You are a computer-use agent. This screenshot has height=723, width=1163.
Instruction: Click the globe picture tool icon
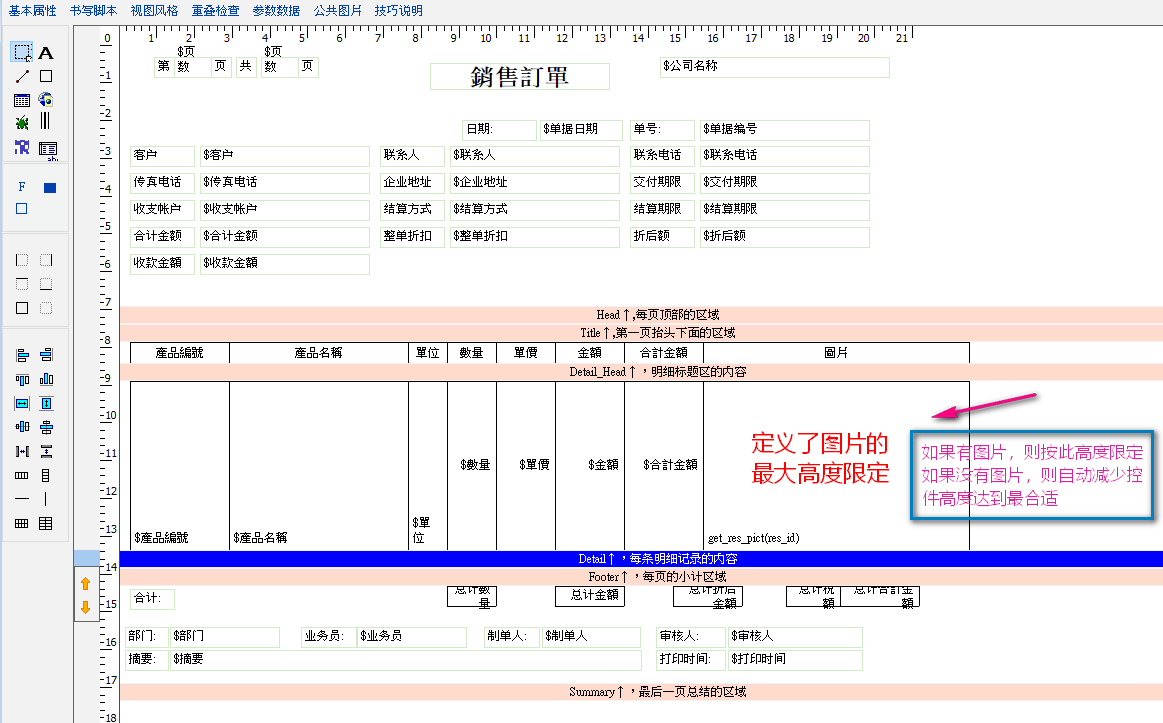pyautogui.click(x=46, y=99)
